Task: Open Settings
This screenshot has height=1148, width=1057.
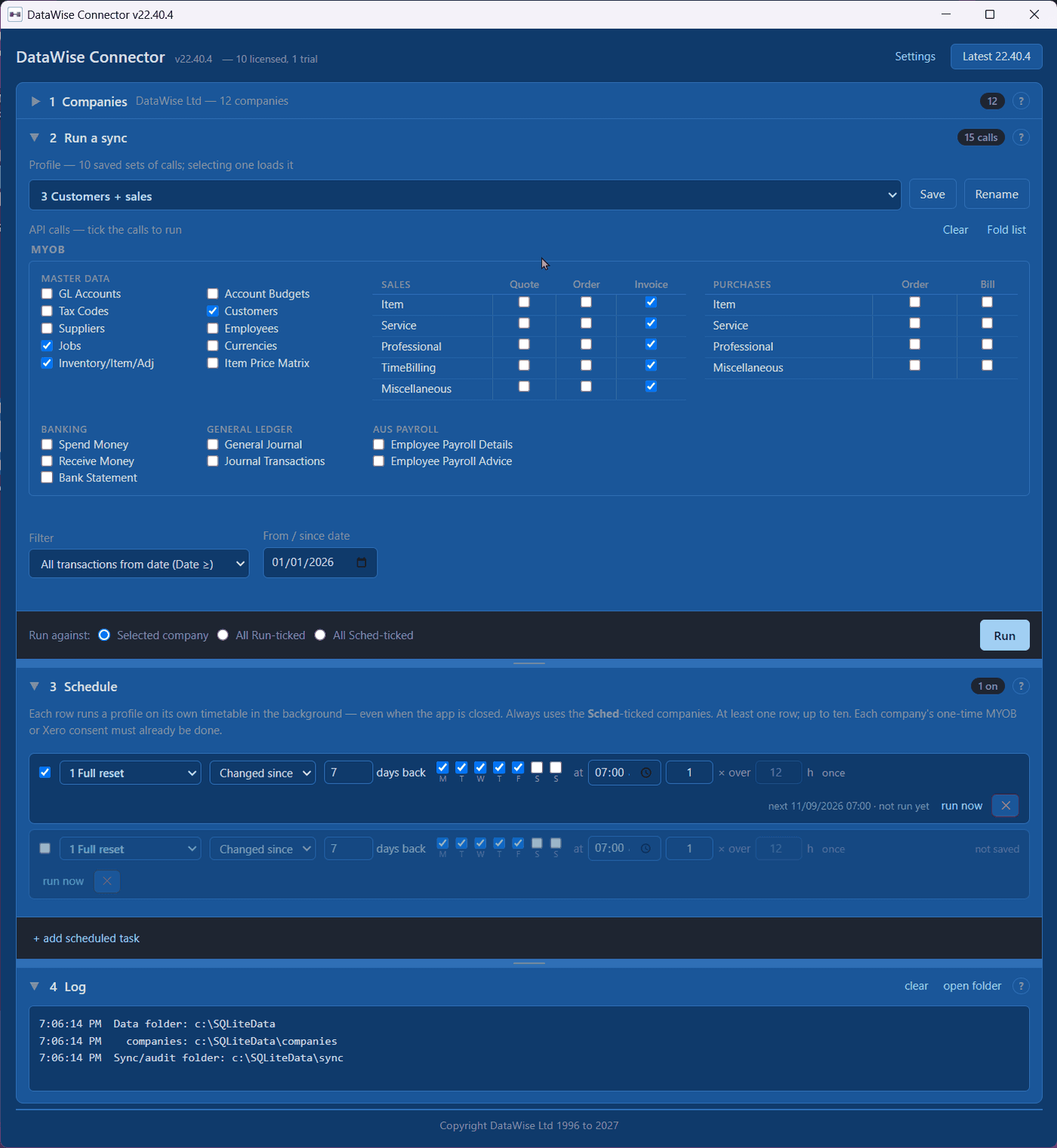Action: (x=915, y=57)
